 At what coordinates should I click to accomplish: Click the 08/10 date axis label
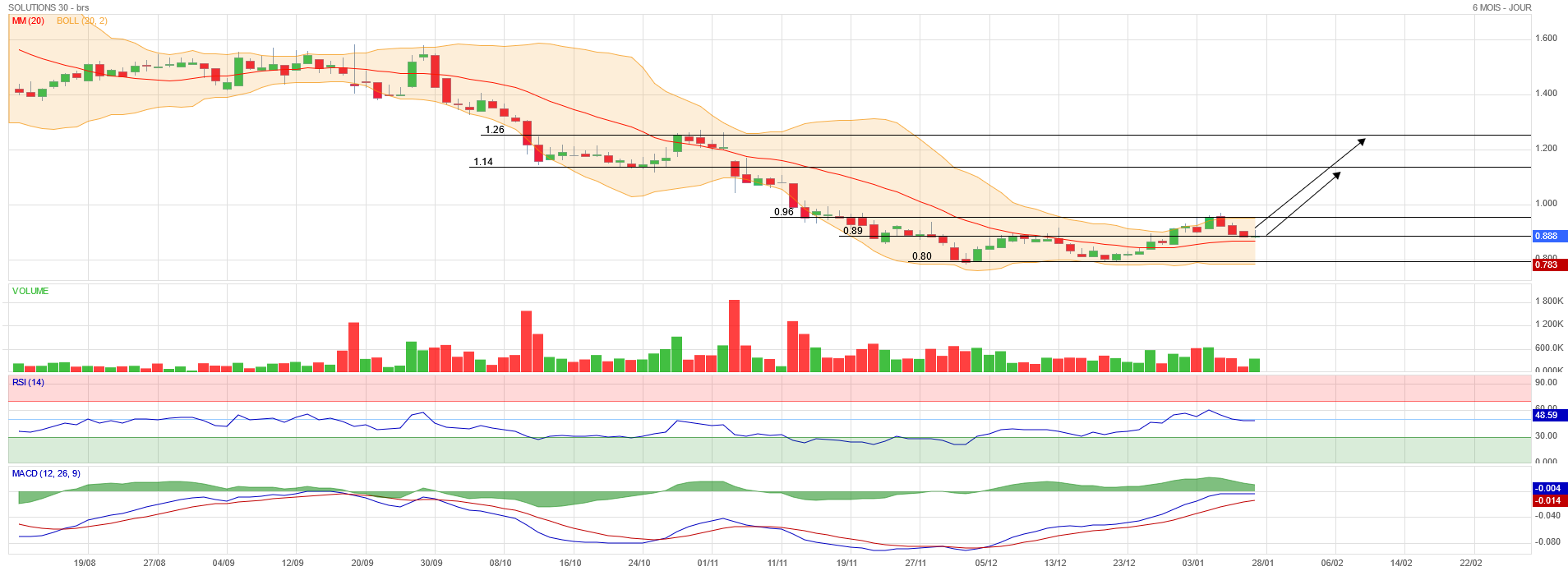[x=500, y=563]
